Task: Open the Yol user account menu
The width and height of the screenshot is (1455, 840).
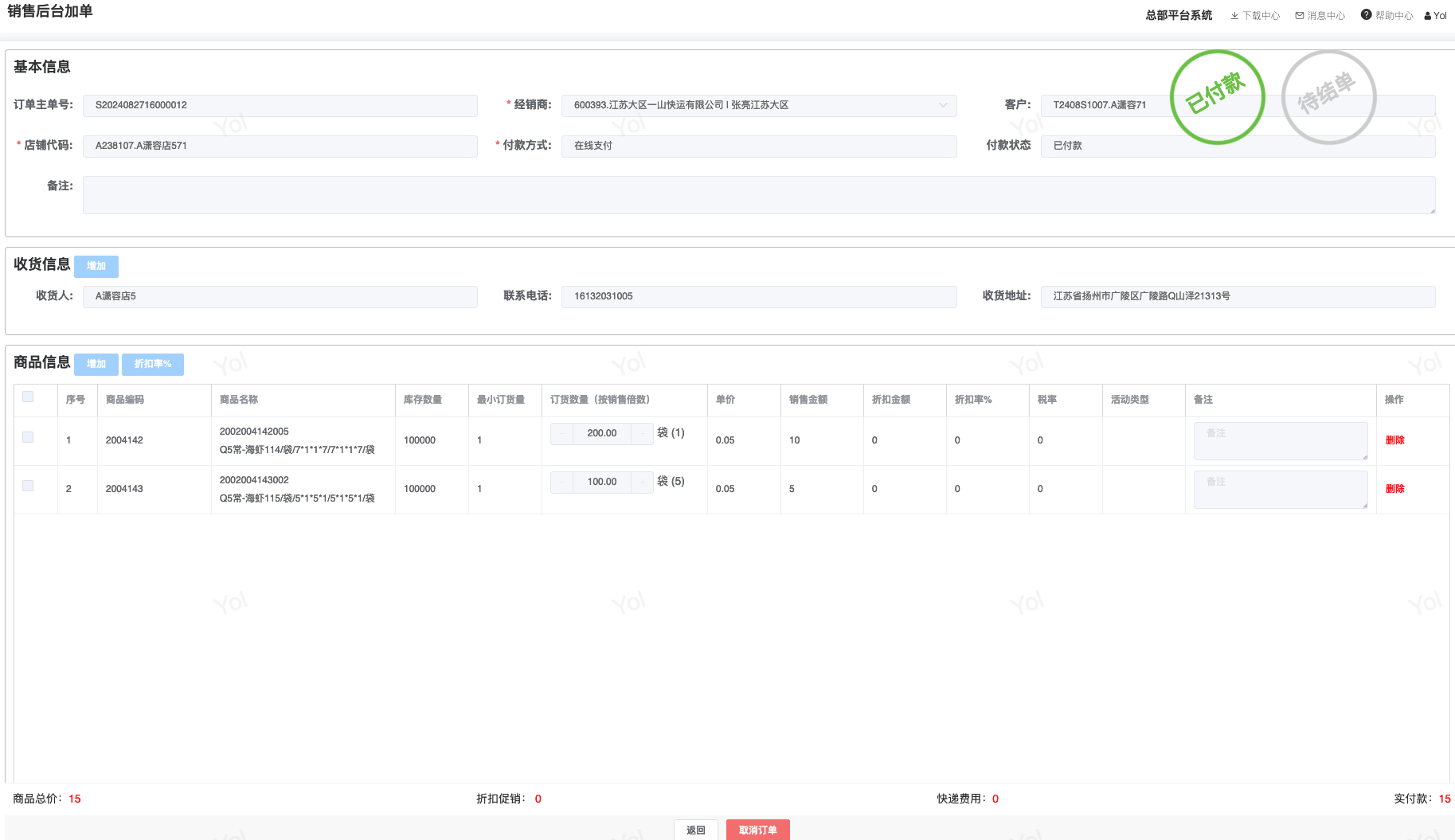Action: [1435, 16]
